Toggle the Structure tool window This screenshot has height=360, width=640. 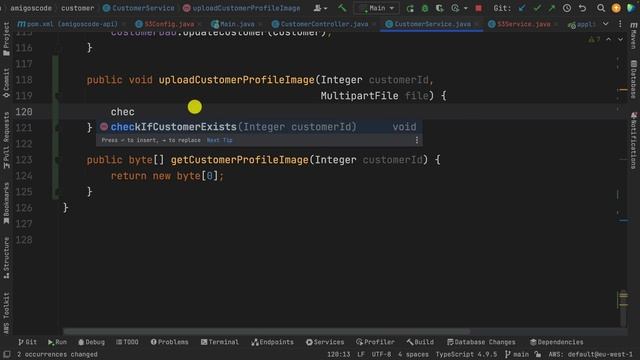pos(6,258)
